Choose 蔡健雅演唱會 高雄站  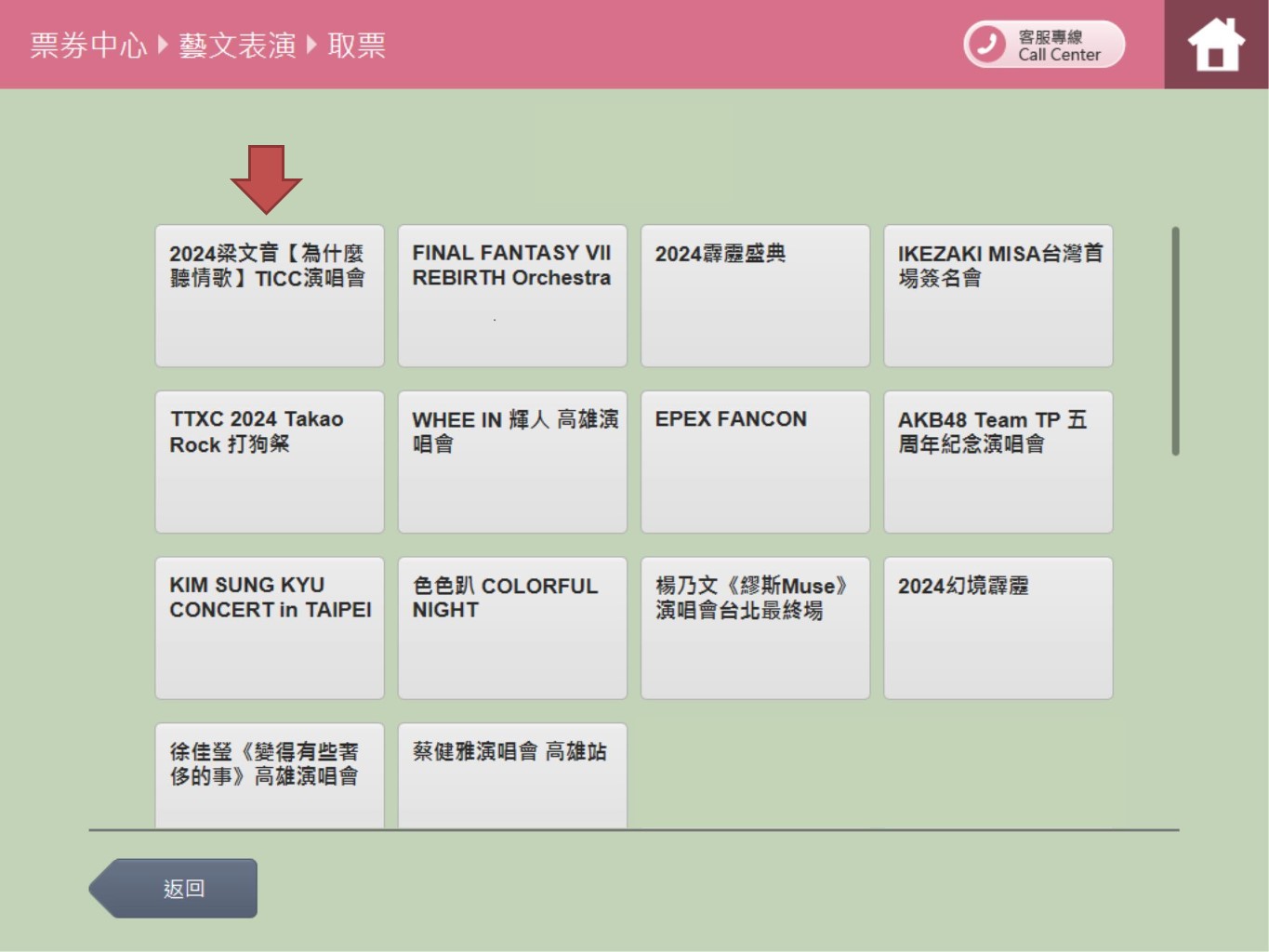(x=512, y=774)
